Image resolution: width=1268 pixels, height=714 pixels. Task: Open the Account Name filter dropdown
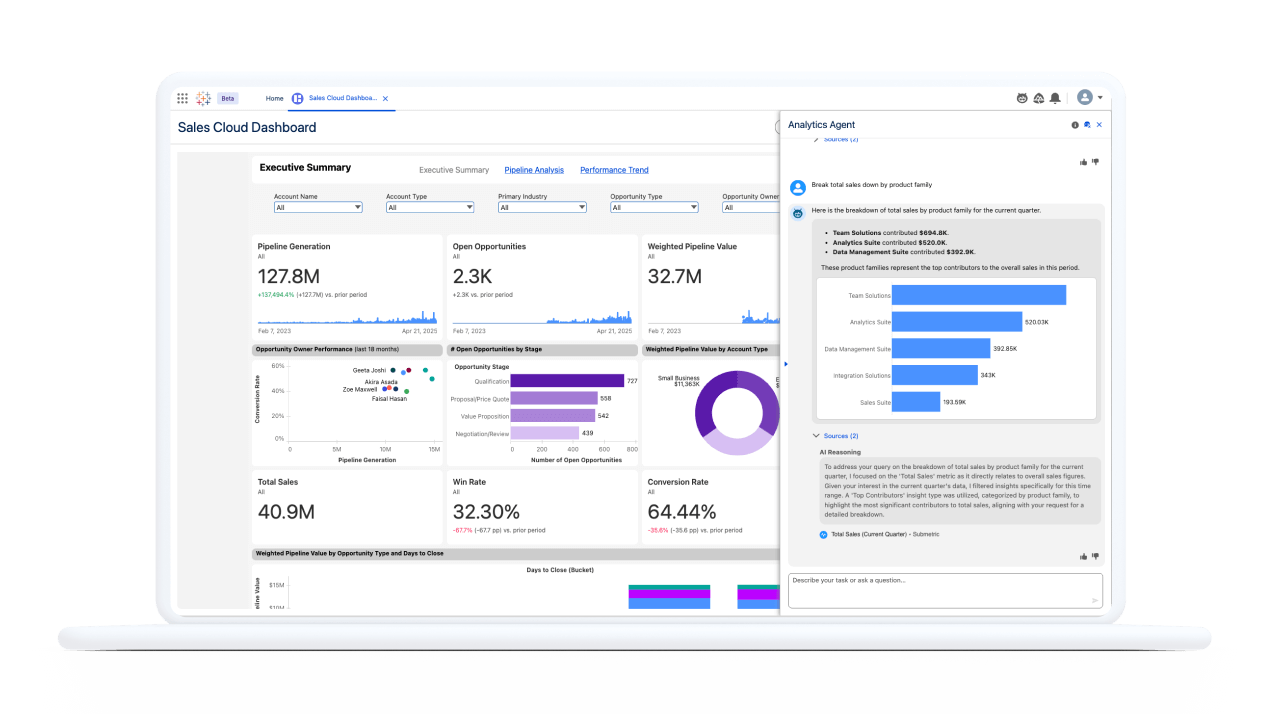click(x=317, y=206)
